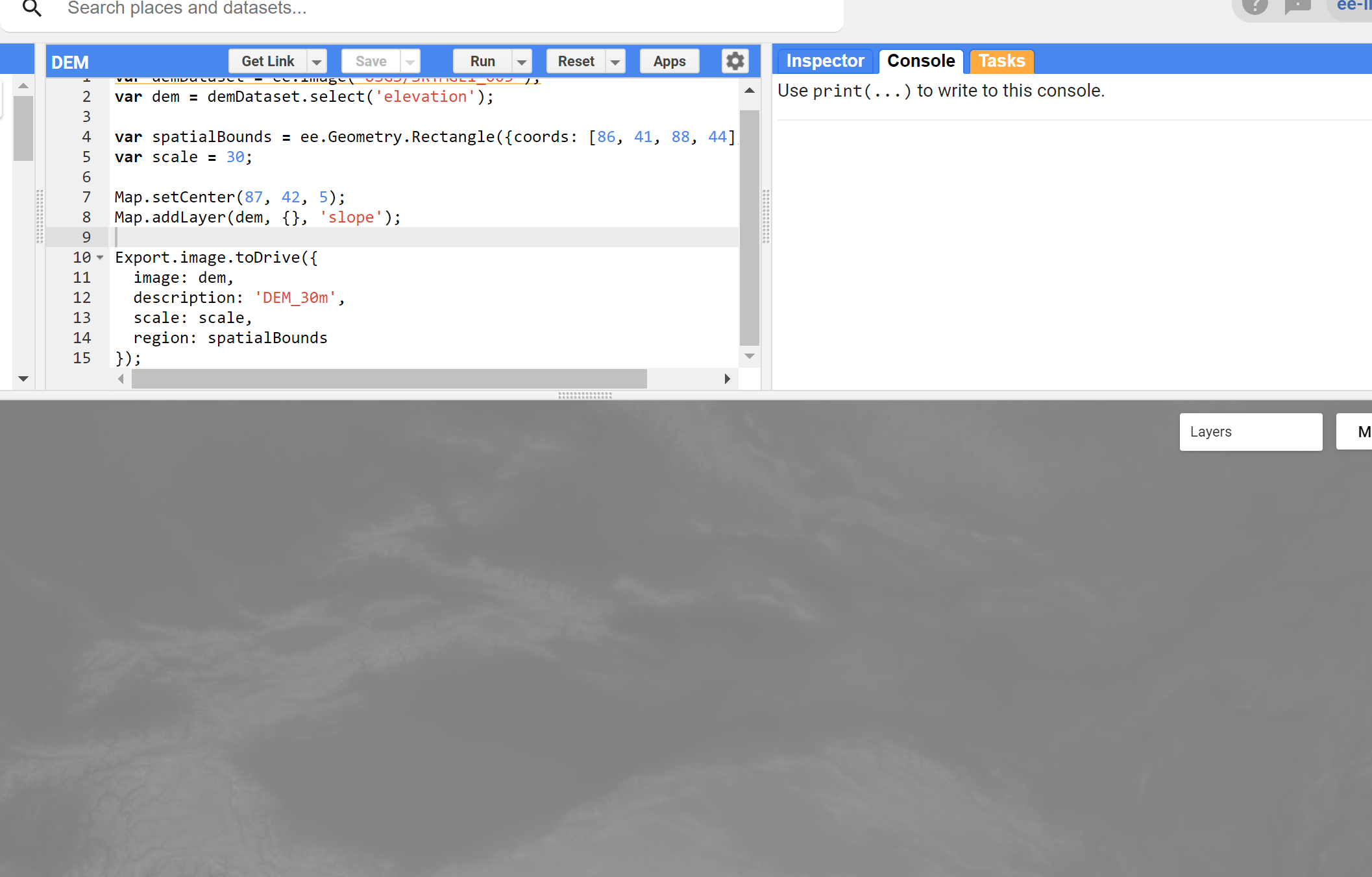Click the Apps button
Viewport: 1372px width, 877px height.
pyautogui.click(x=669, y=62)
